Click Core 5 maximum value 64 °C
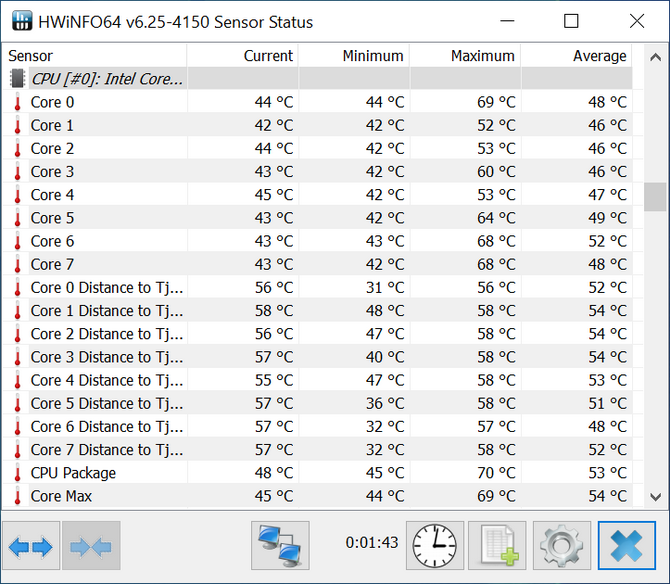Image resolution: width=670 pixels, height=584 pixels. pyautogui.click(x=496, y=218)
